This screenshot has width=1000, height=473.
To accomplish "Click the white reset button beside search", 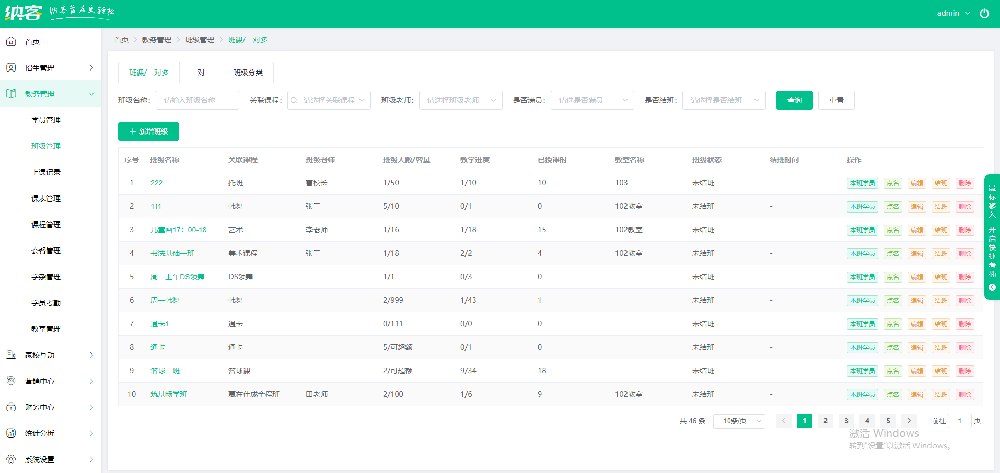I will click(836, 101).
